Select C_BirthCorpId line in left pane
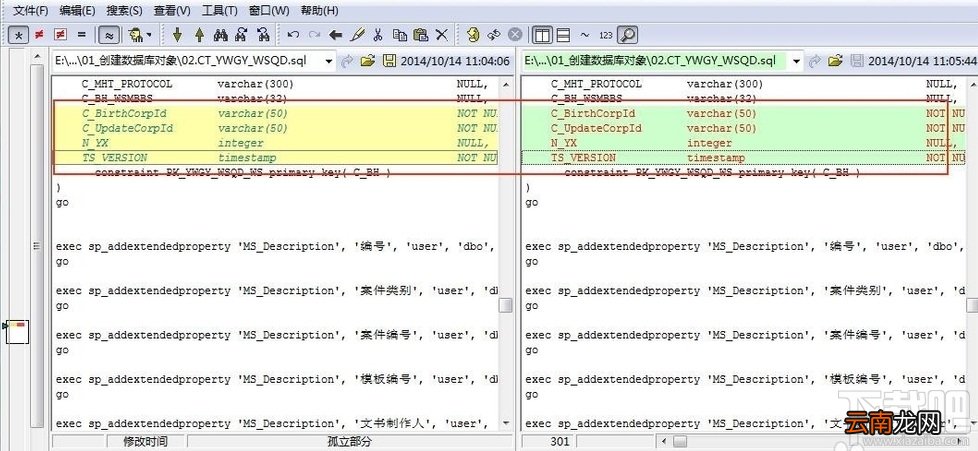 tap(275, 114)
